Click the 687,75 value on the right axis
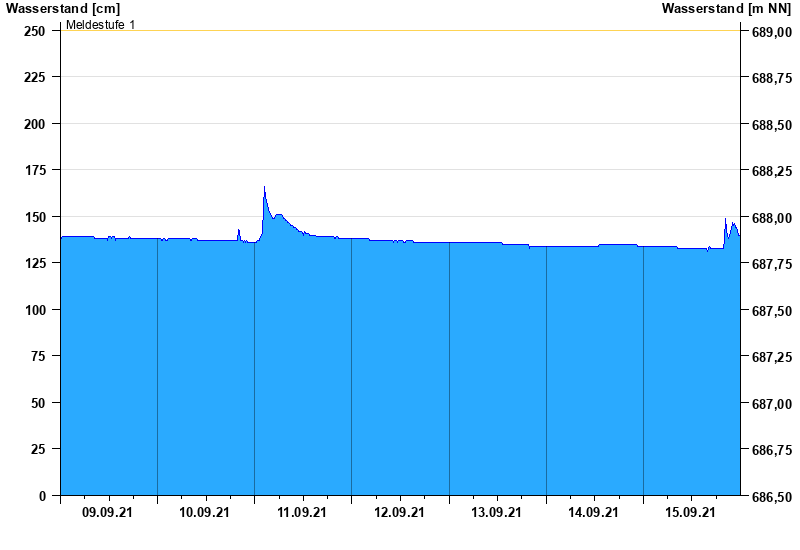The height and width of the screenshot is (550, 800). point(772,264)
